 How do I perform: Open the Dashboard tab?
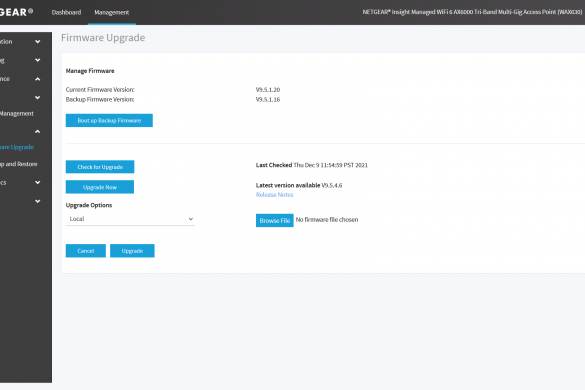coord(66,12)
